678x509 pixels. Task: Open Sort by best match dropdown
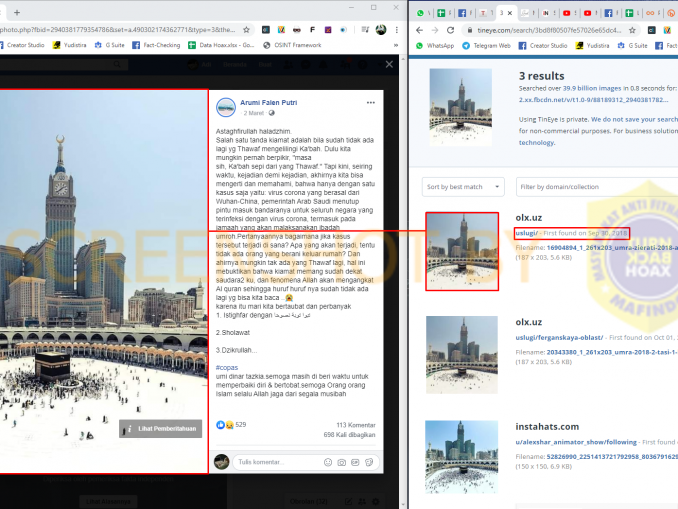(x=463, y=187)
